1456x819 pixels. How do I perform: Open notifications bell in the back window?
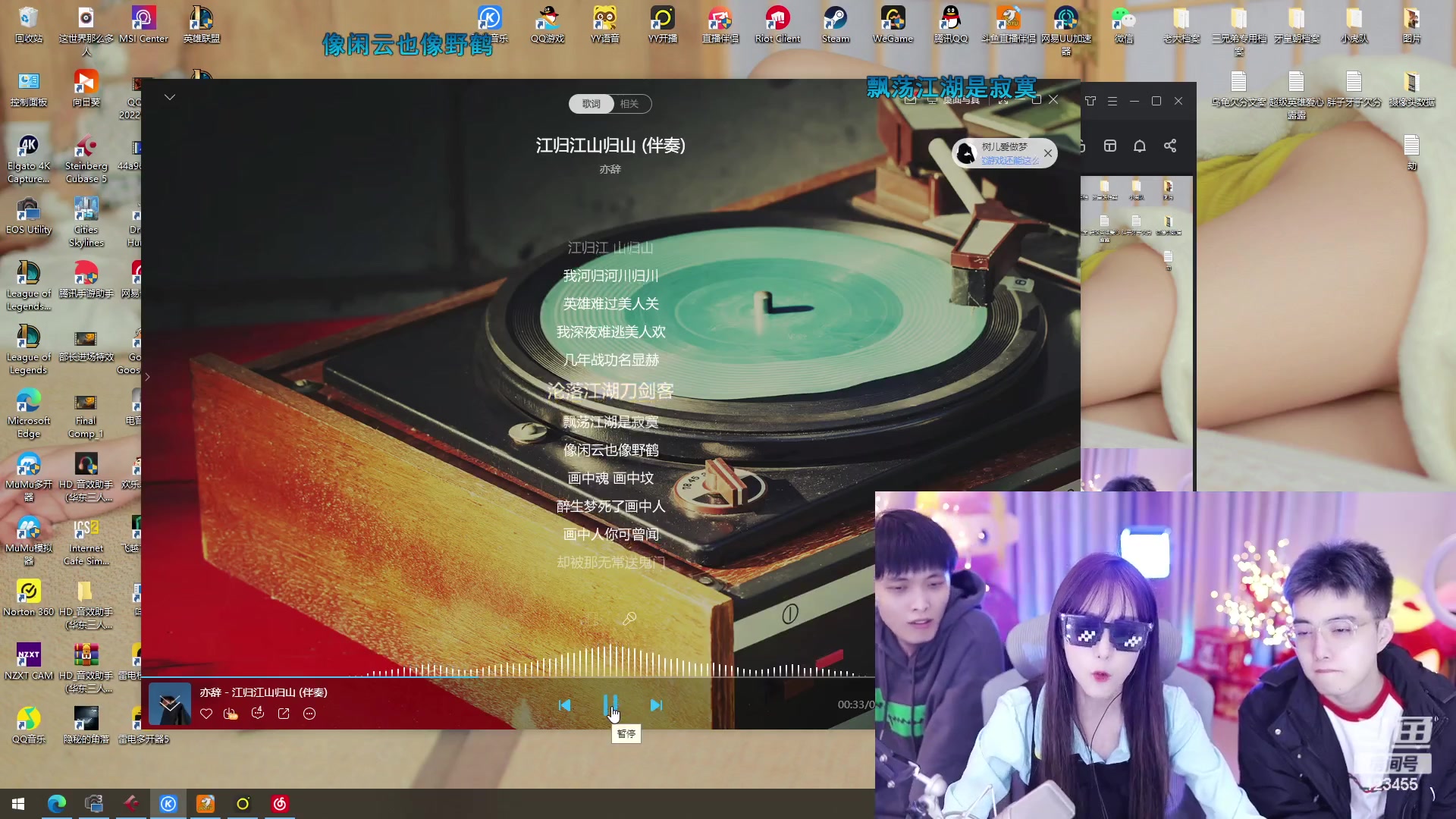click(x=1140, y=146)
